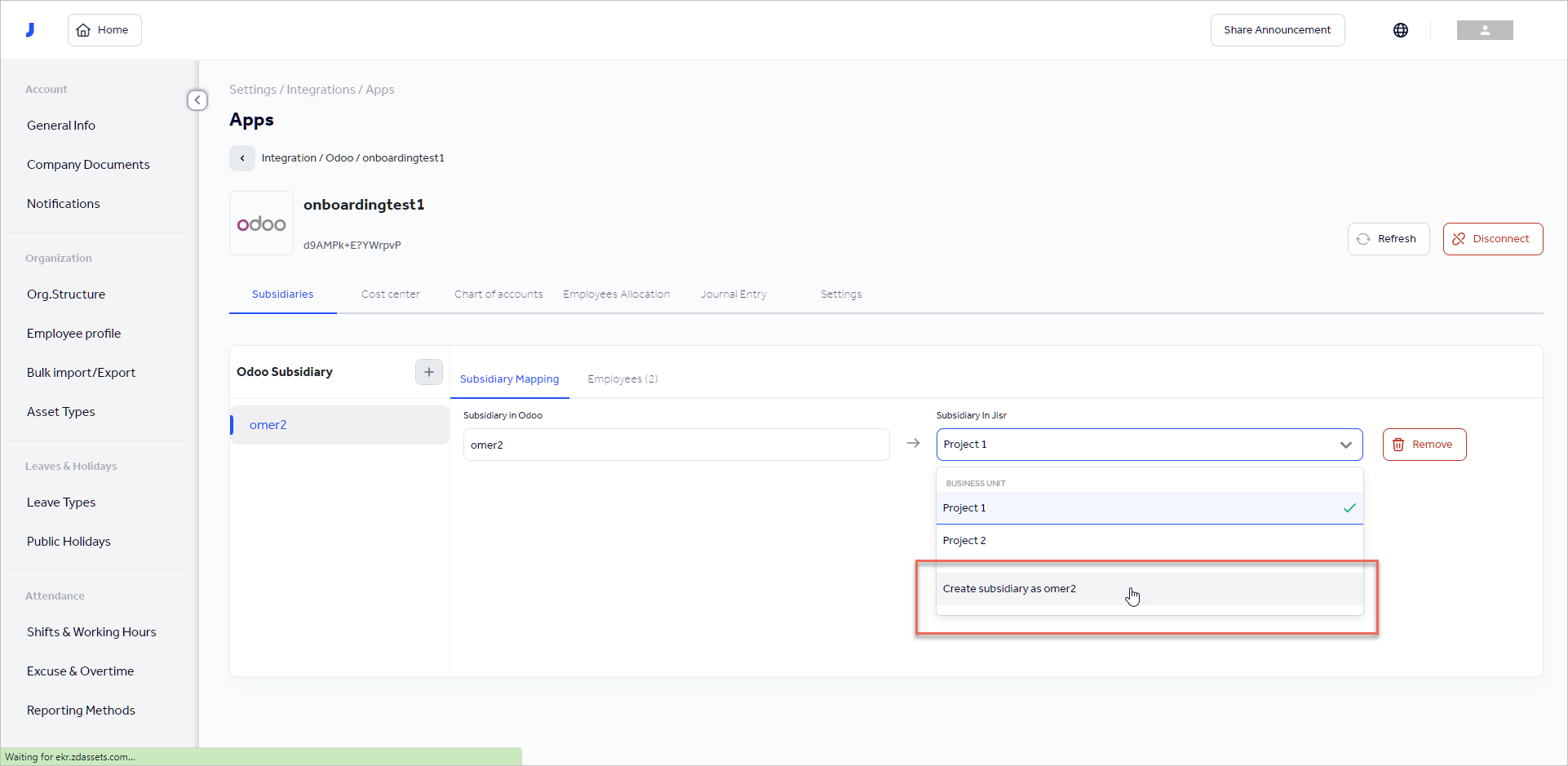
Task: Click the back arrow beside Integration breadcrumb
Action: tap(241, 157)
